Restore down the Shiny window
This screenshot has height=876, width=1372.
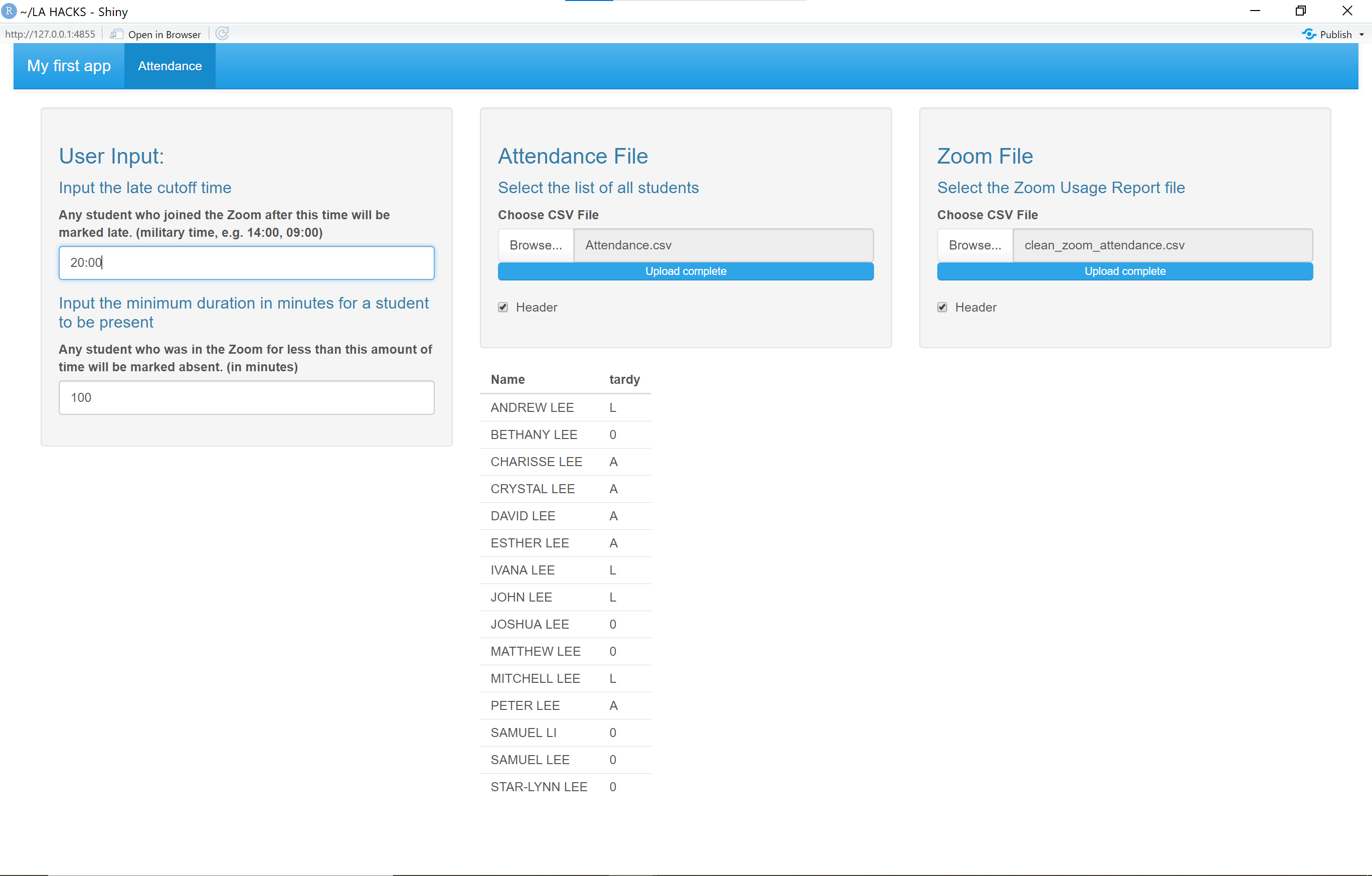tap(1300, 11)
